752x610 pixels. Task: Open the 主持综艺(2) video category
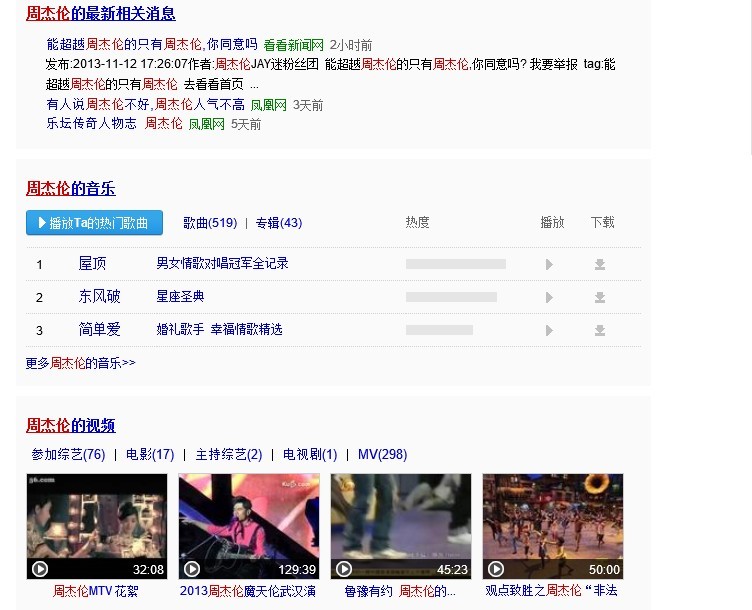pos(229,454)
